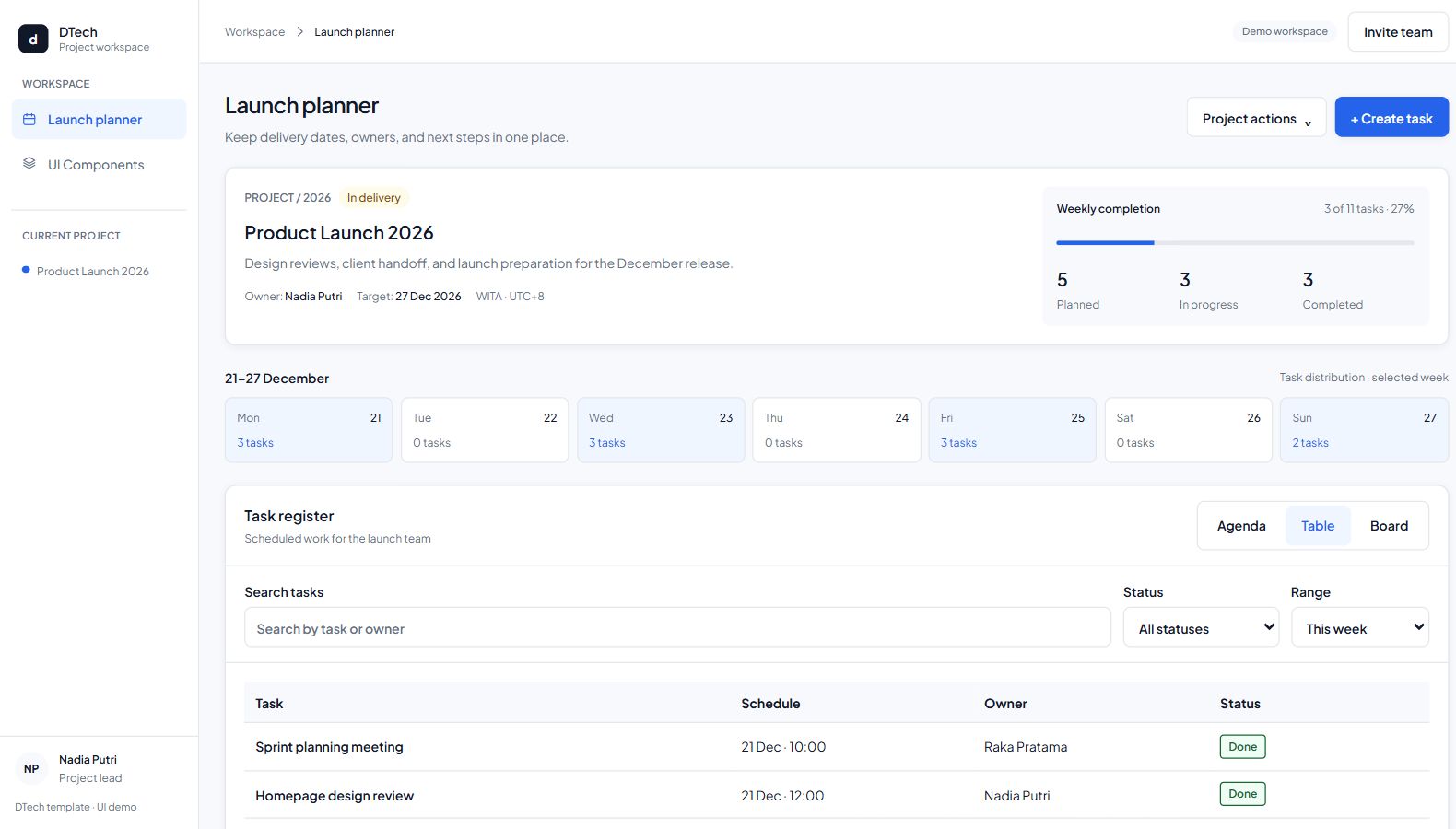Image resolution: width=1456 pixels, height=829 pixels.
Task: Switch to Board view
Action: (x=1389, y=526)
